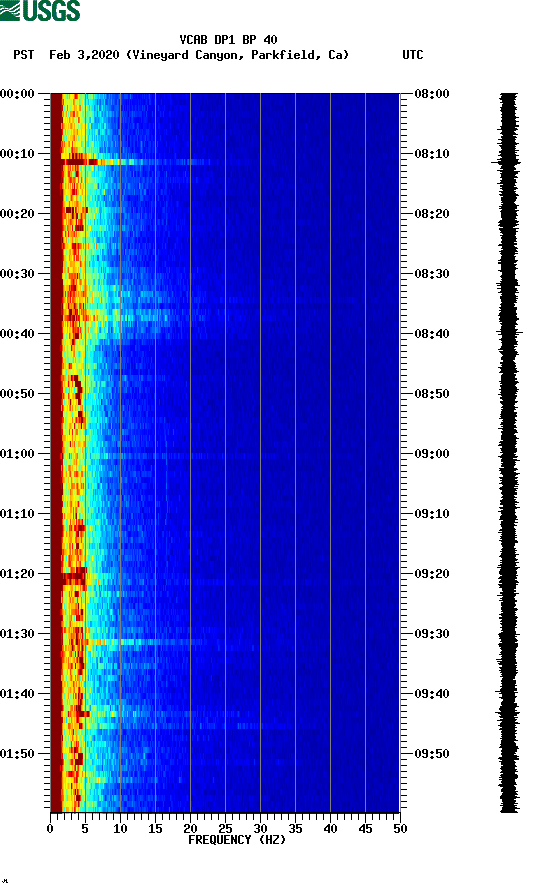The image size is (552, 892).
Task: Click the 'PST' timezone label
Action: click(23, 55)
